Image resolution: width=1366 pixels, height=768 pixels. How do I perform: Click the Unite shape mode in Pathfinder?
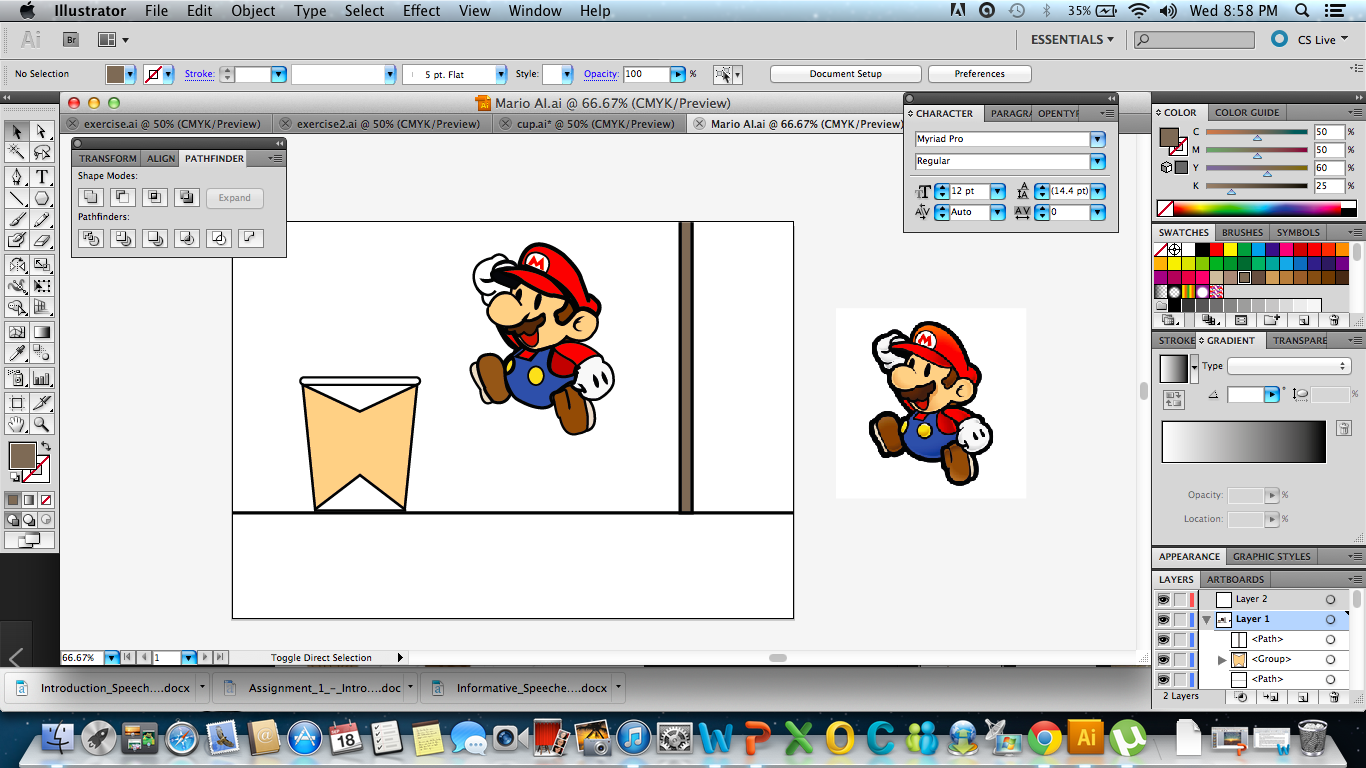click(x=91, y=197)
